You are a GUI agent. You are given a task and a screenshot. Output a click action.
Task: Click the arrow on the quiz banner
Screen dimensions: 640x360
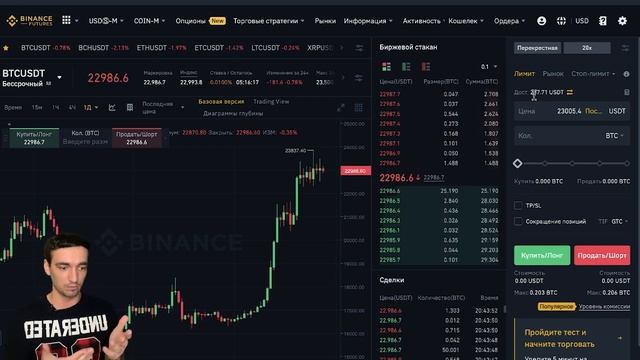tap(620, 338)
